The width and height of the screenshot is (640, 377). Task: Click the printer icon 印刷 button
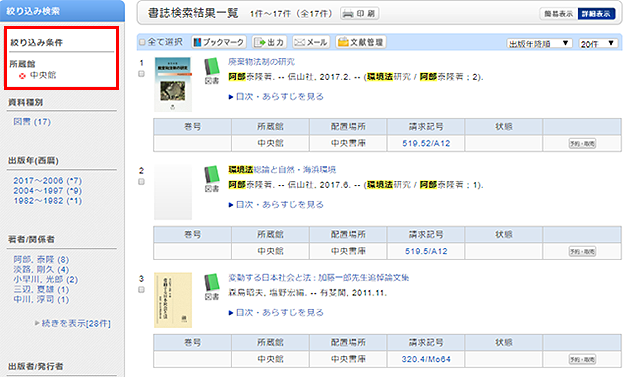coord(360,13)
